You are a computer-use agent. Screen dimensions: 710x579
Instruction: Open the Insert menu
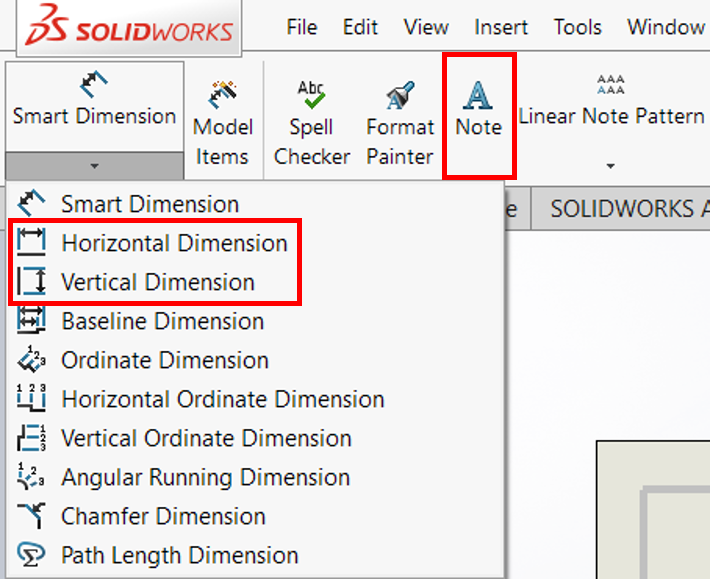tap(501, 27)
